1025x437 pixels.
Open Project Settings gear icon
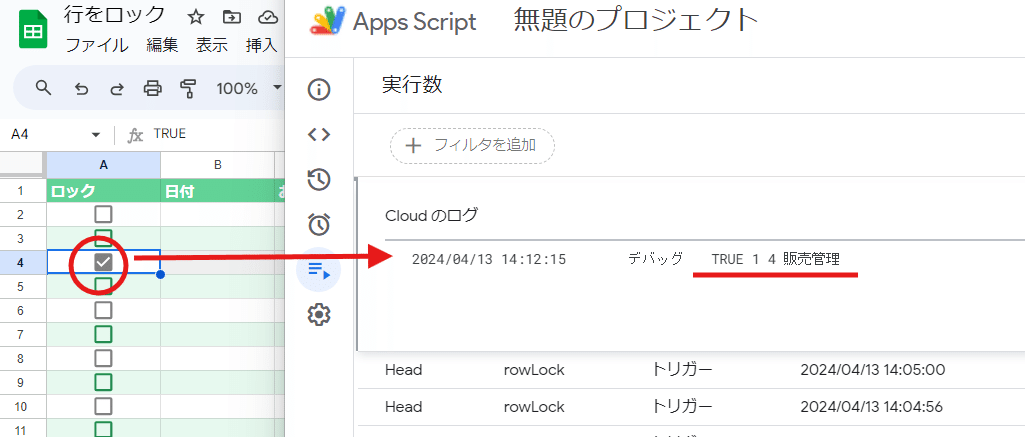point(319,316)
